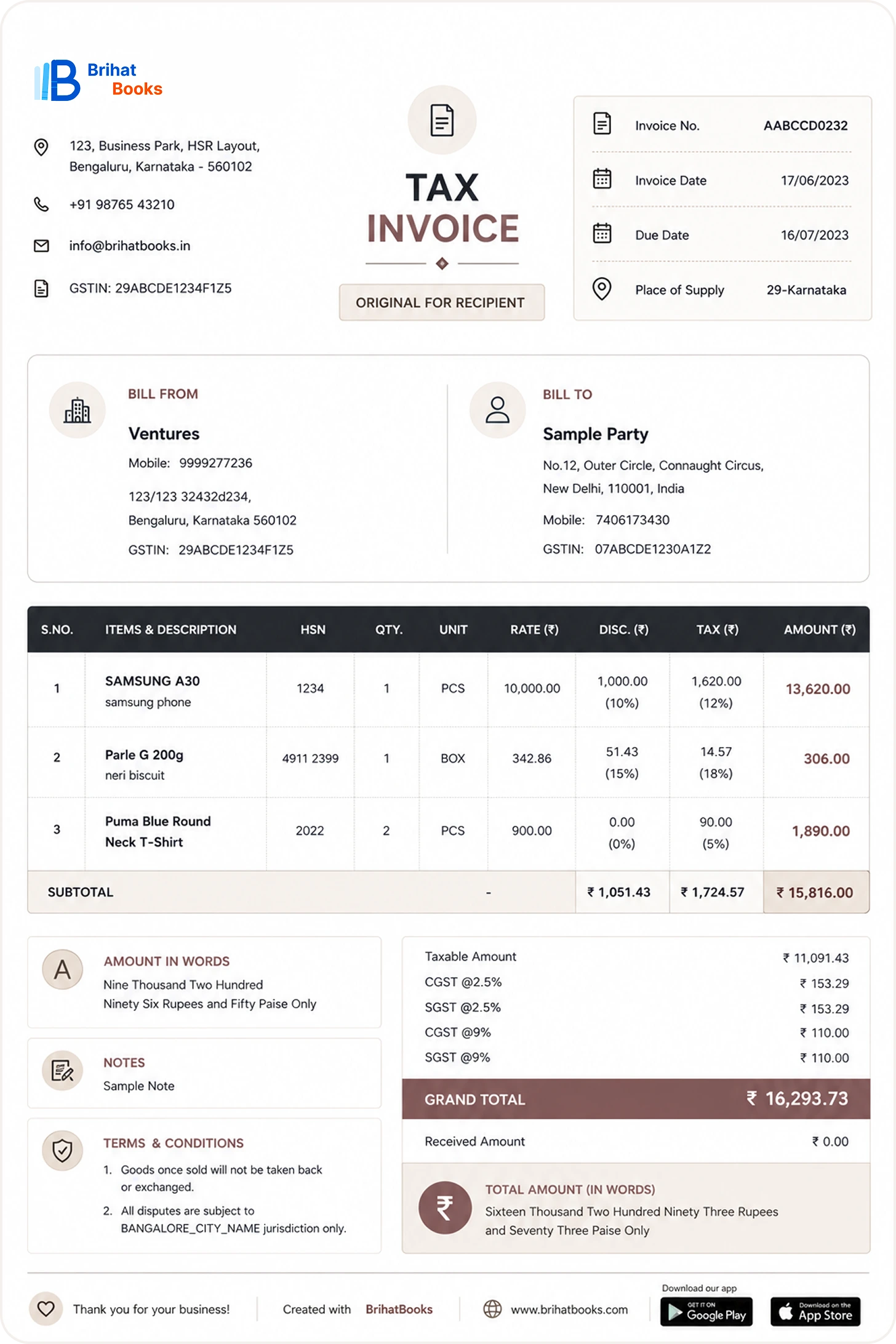Click the phone icon next to +91 98765 43210

(41, 204)
